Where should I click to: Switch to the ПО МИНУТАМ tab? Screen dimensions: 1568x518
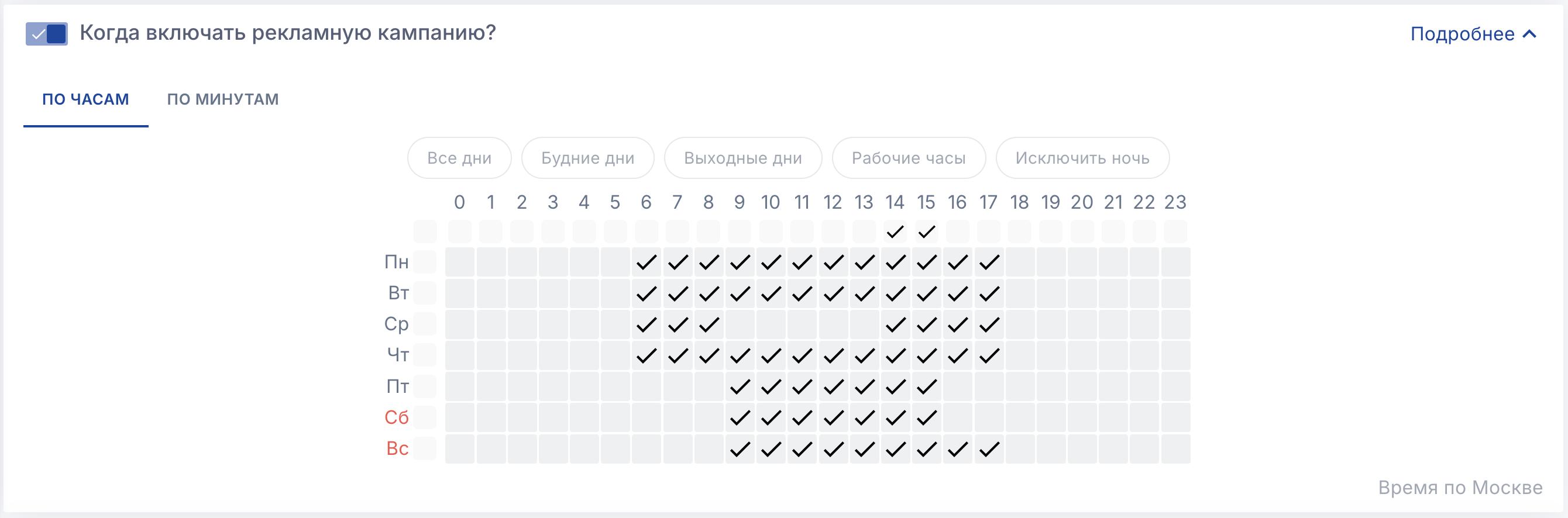[x=223, y=99]
